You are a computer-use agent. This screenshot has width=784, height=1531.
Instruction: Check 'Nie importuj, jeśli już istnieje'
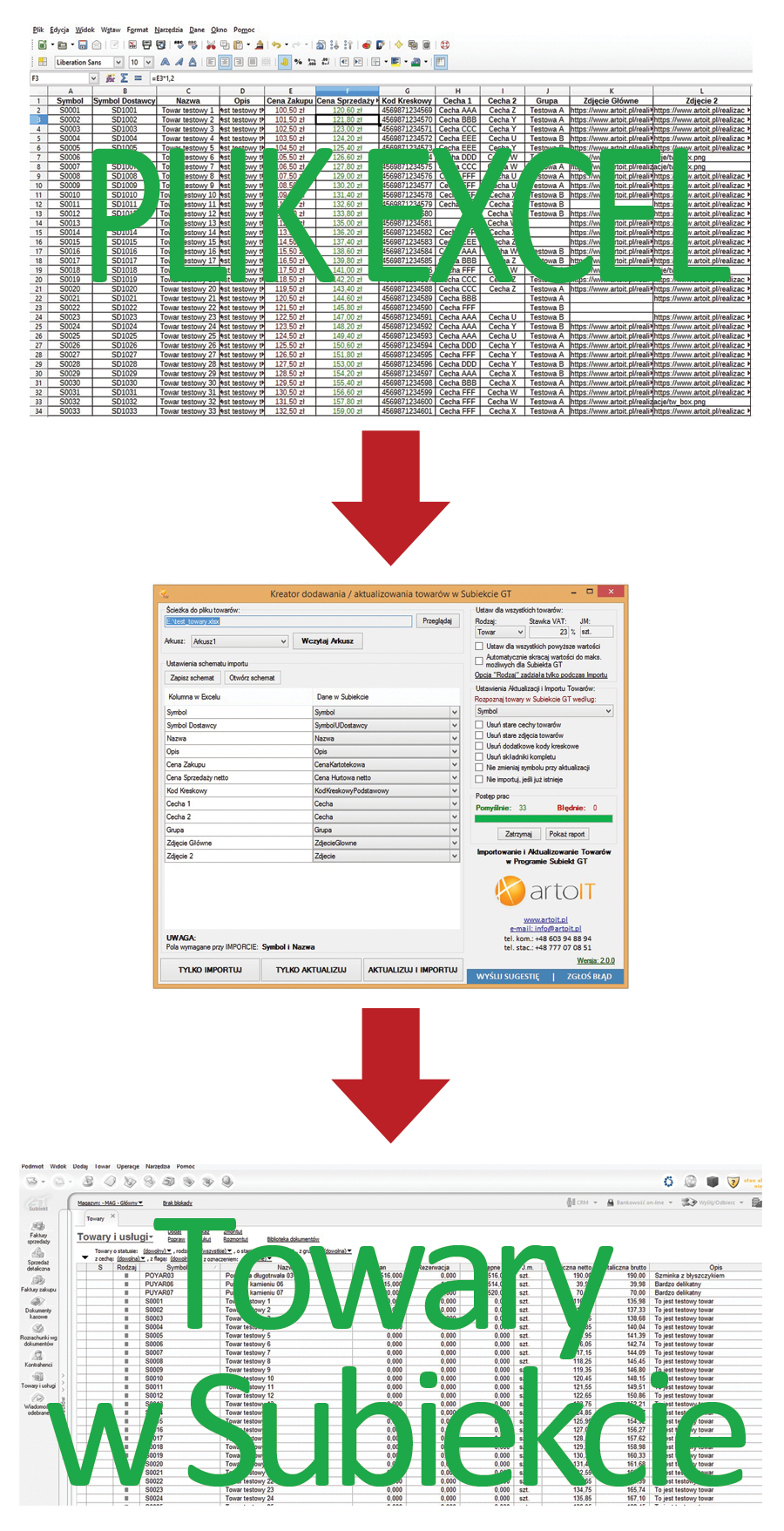[479, 779]
